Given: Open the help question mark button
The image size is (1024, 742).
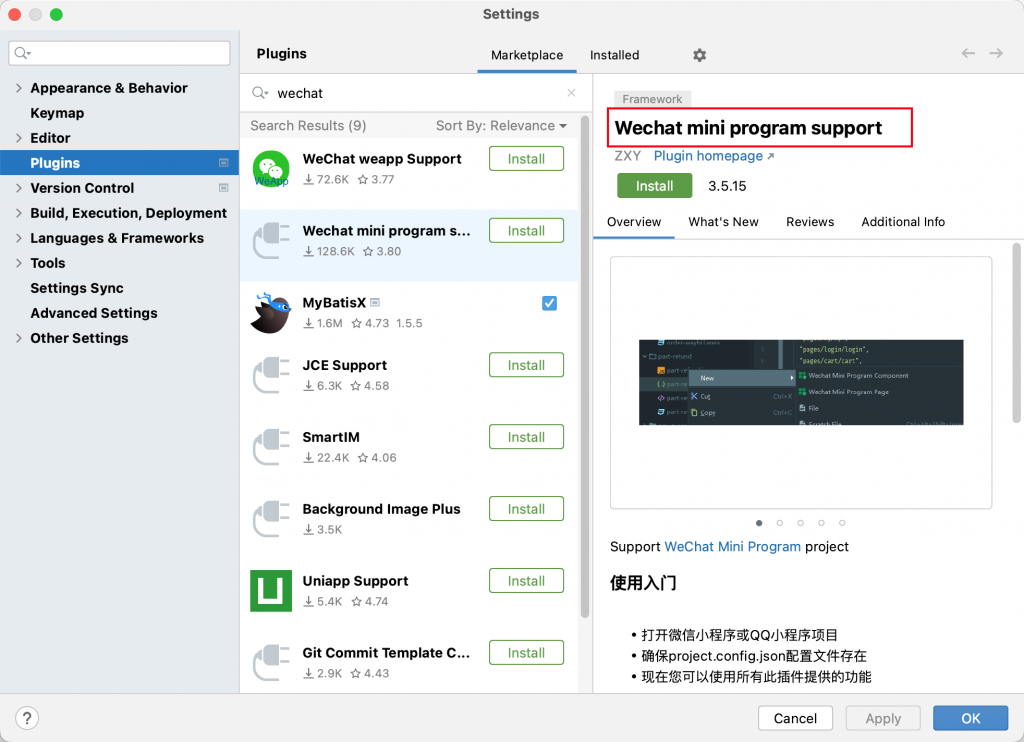Looking at the screenshot, I should point(27,718).
